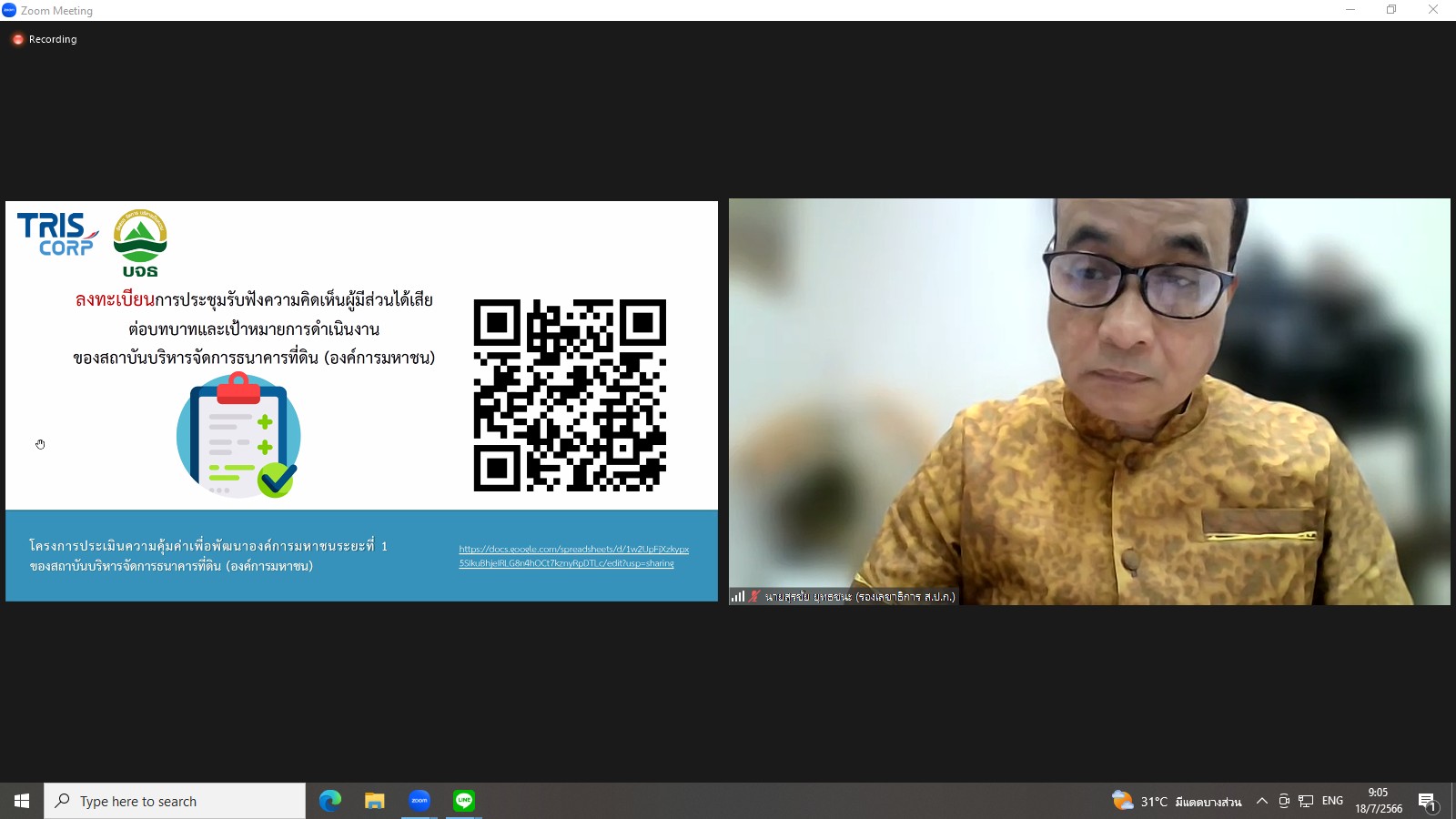Click the red Recording indicator icon
The width and height of the screenshot is (1456, 819).
(17, 39)
